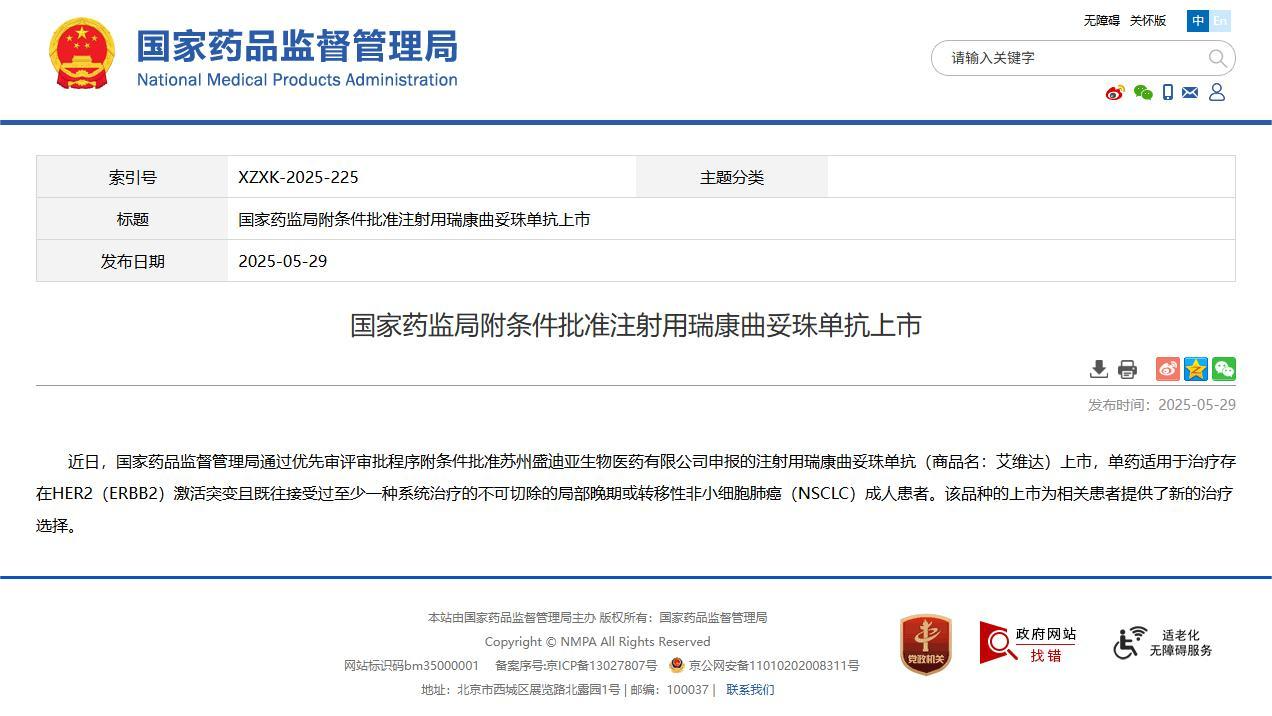
Task: Open 无障碍 accessibility option
Action: (x=1102, y=21)
